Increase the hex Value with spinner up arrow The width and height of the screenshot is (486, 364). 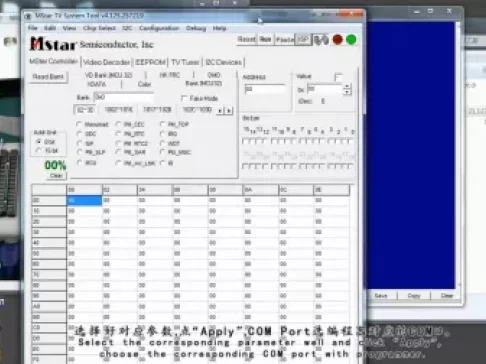click(x=347, y=87)
